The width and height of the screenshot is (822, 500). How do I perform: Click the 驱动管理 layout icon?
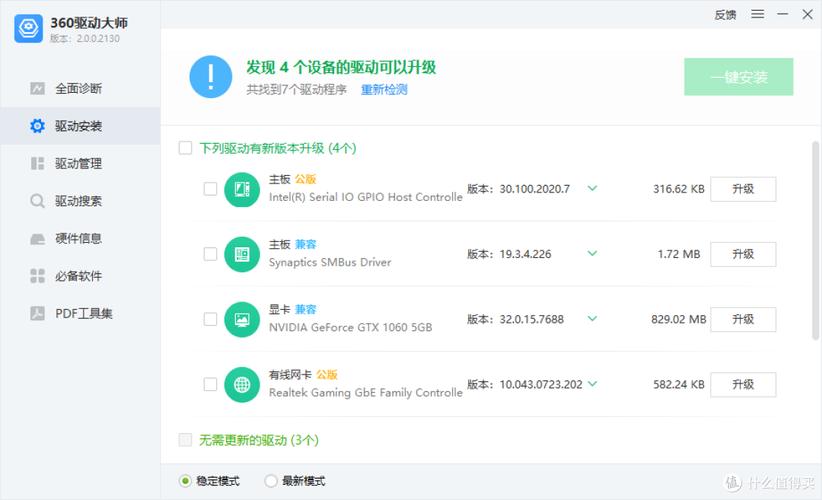point(37,164)
